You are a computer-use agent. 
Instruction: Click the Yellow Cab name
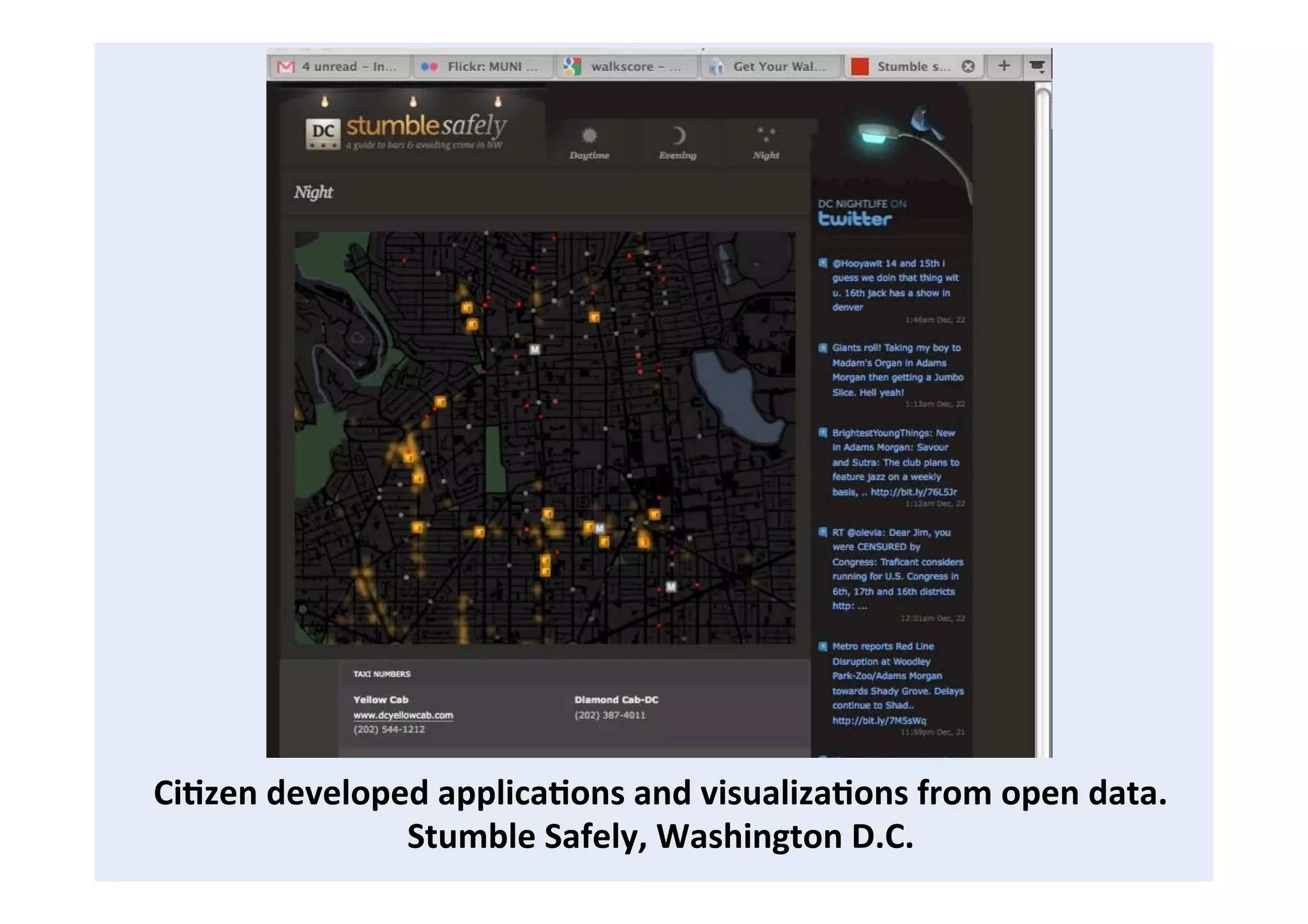[x=381, y=700]
